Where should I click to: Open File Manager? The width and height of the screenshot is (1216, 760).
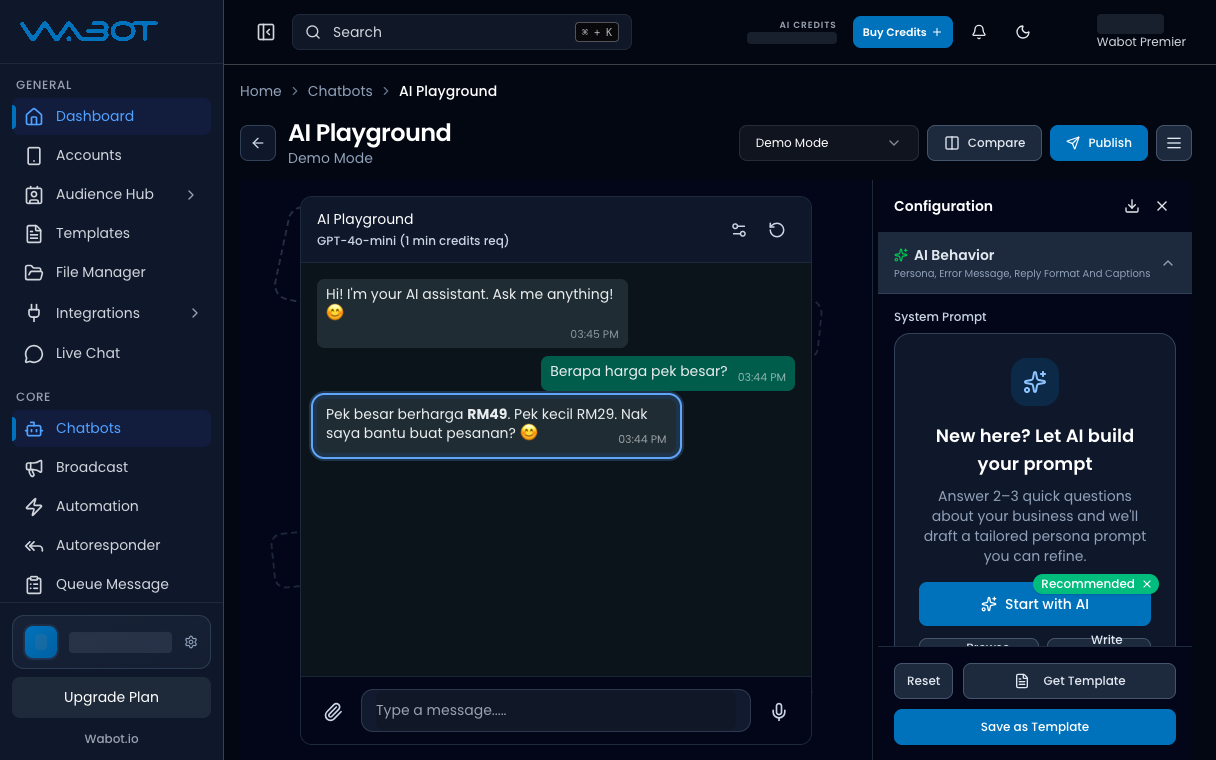coord(111,272)
